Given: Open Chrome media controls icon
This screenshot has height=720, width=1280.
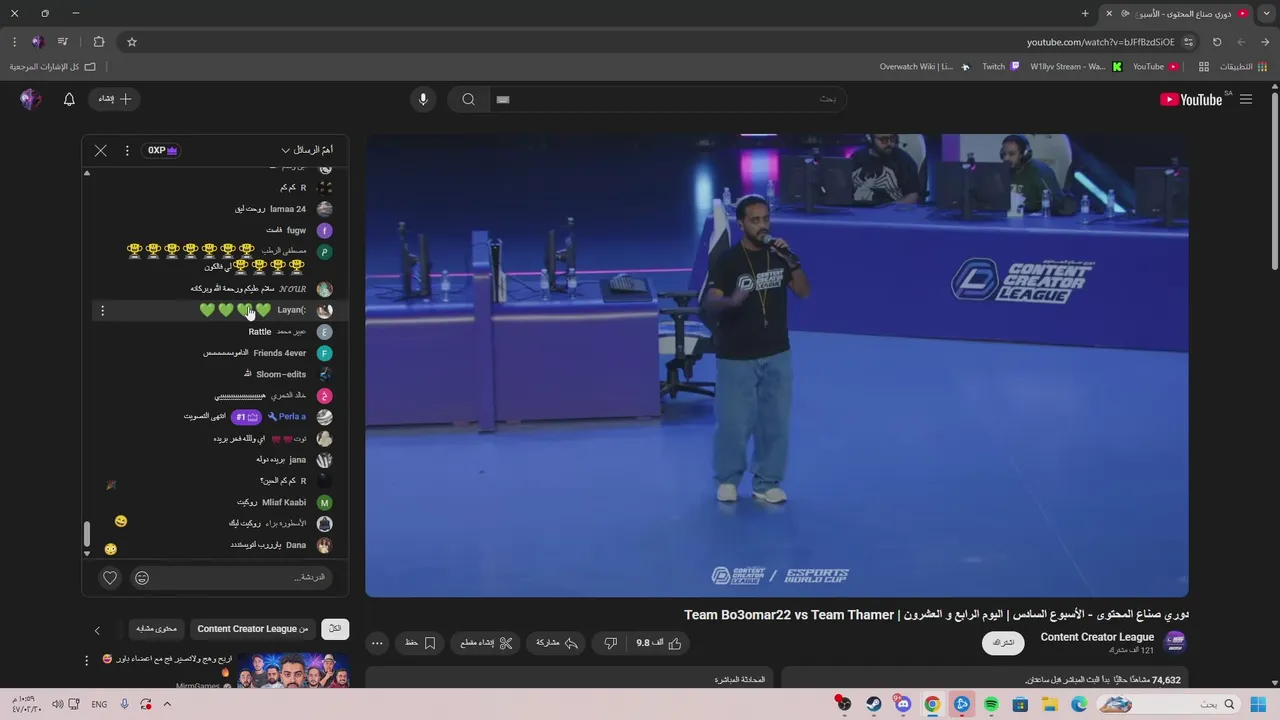Looking at the screenshot, I should [x=63, y=42].
